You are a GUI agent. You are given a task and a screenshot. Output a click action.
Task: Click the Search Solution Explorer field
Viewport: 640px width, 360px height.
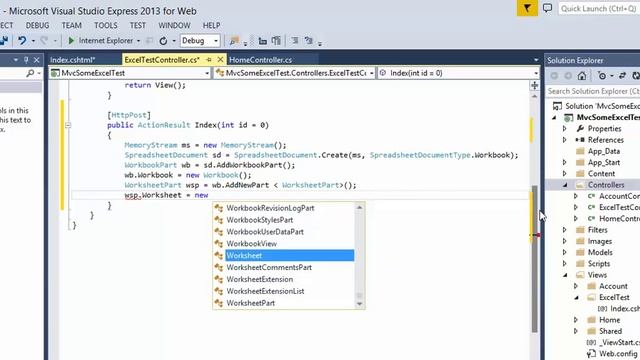[x=593, y=91]
